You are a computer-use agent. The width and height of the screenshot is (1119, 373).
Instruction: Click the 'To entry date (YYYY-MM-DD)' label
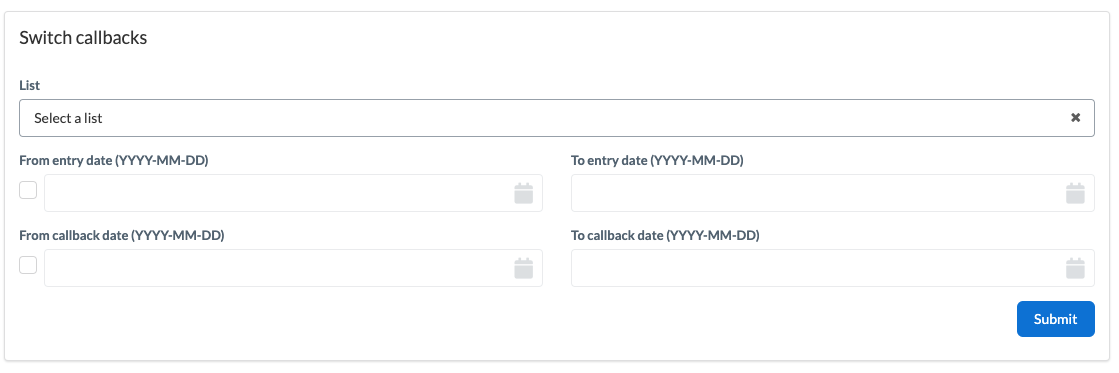[x=657, y=160]
